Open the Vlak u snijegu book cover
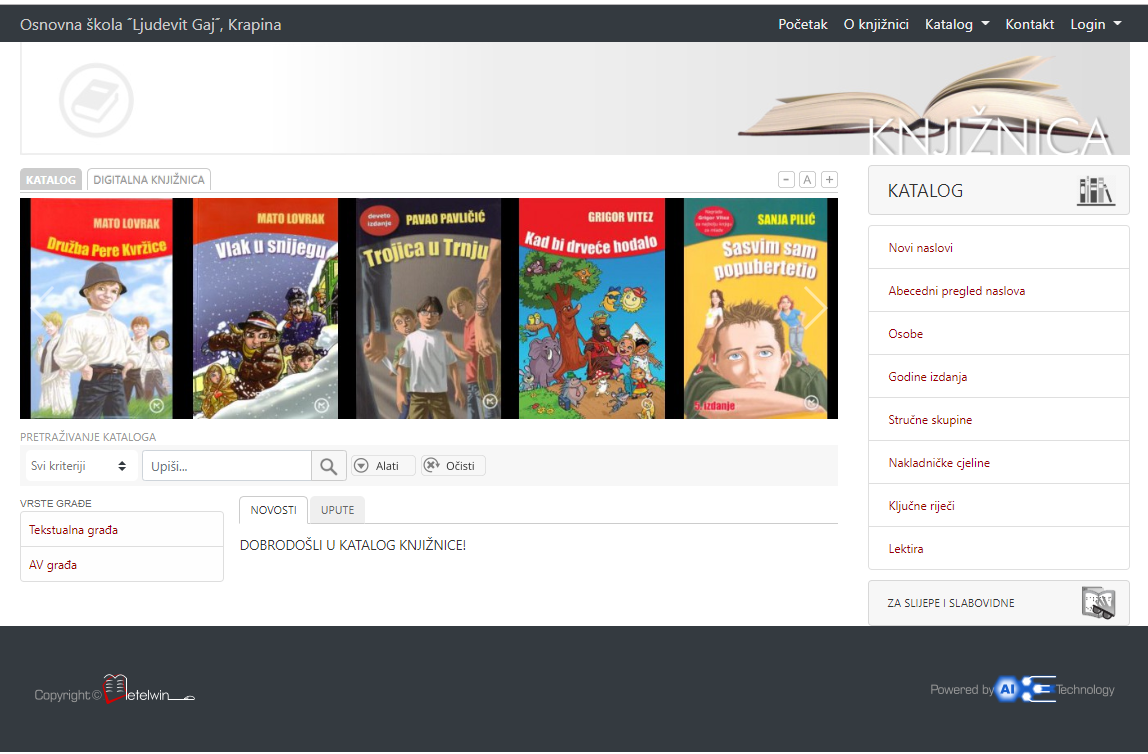Screen dimensions: 1148x754 [x=265, y=308]
